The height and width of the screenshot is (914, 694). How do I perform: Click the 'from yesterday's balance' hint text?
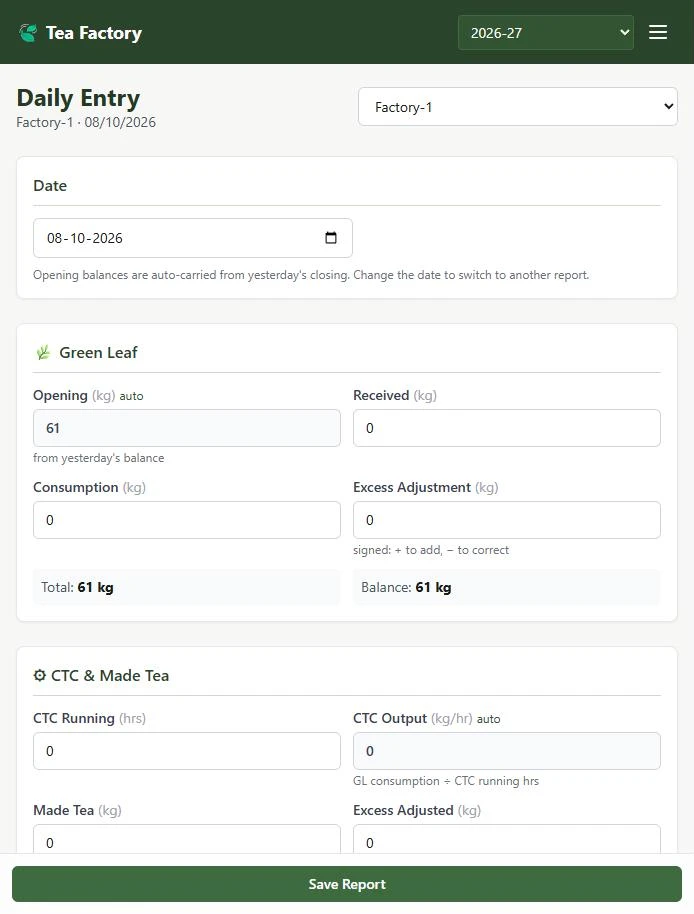[x=98, y=458]
